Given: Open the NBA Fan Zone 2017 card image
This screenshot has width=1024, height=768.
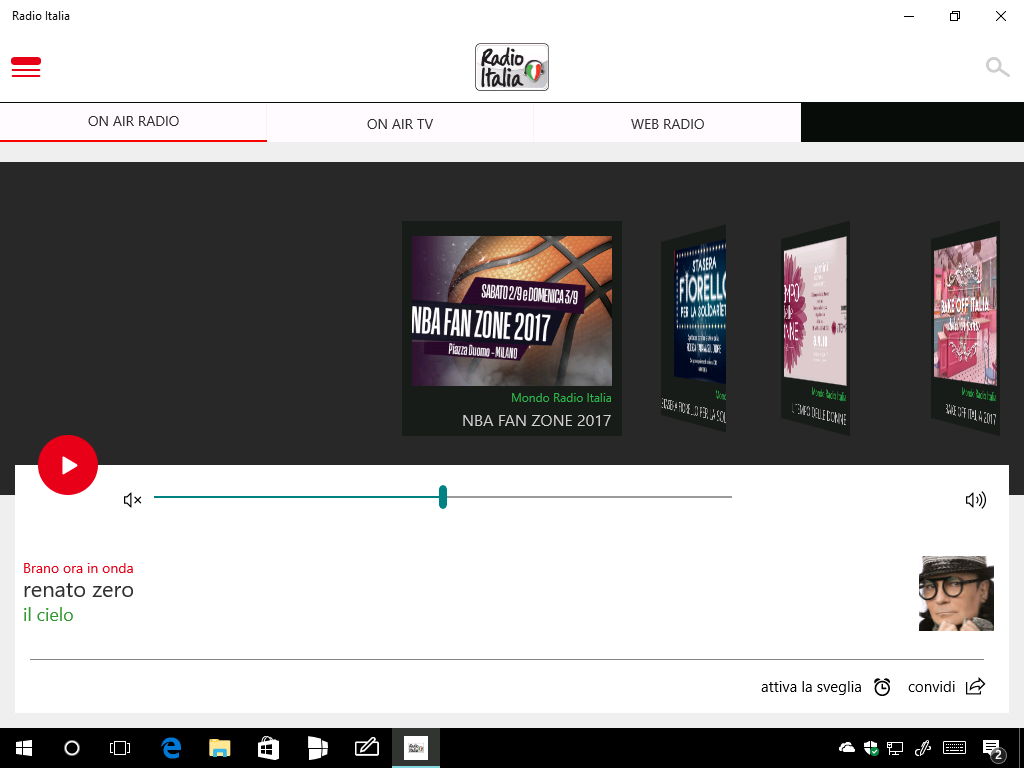Looking at the screenshot, I should pos(512,311).
